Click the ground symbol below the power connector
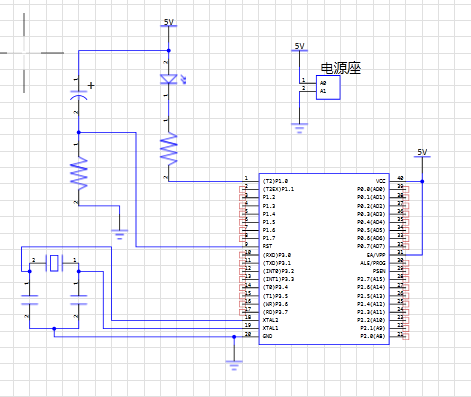The height and width of the screenshot is (397, 471). click(x=299, y=128)
